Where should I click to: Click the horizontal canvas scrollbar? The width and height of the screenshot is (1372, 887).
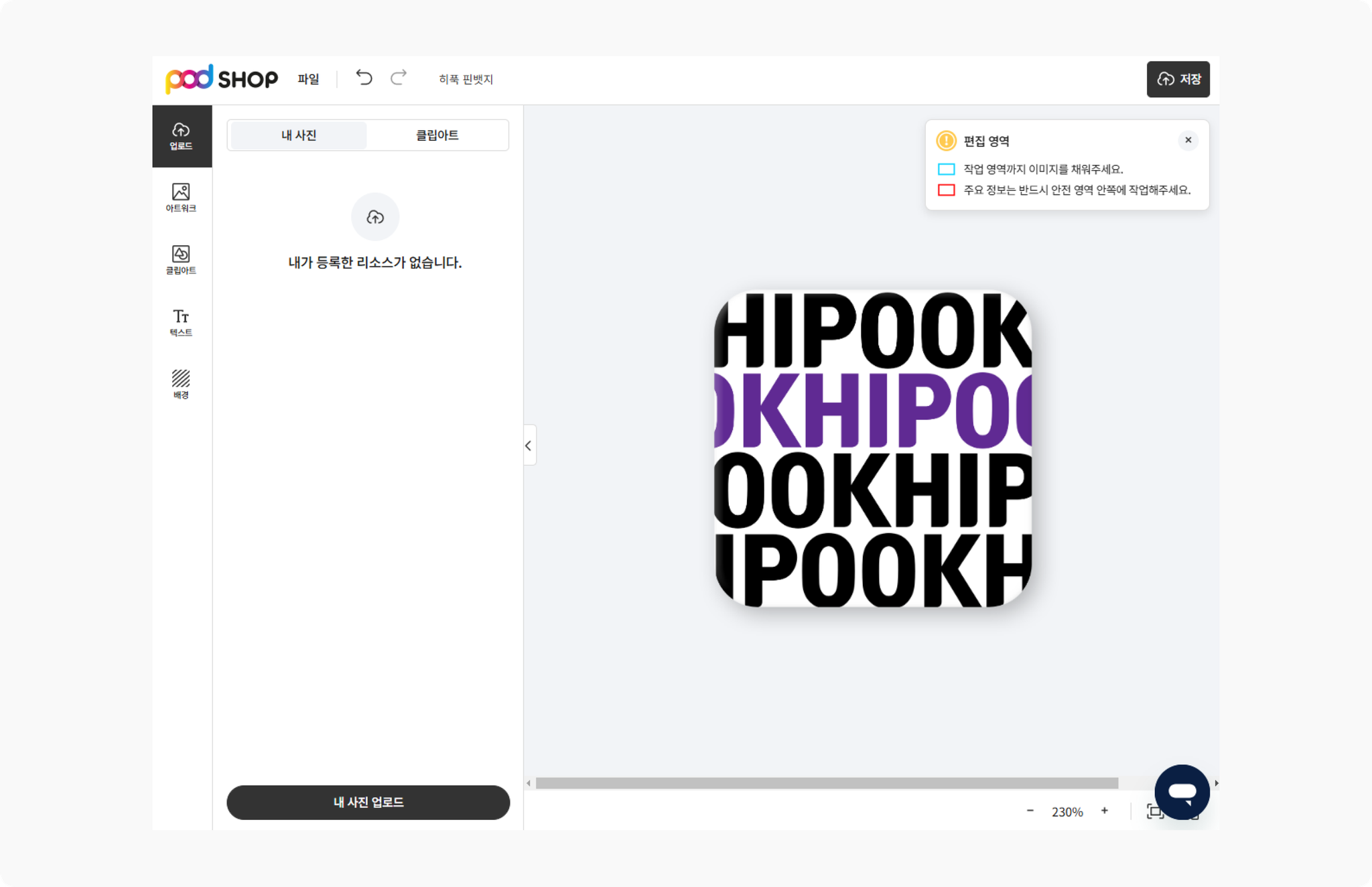pyautogui.click(x=827, y=783)
